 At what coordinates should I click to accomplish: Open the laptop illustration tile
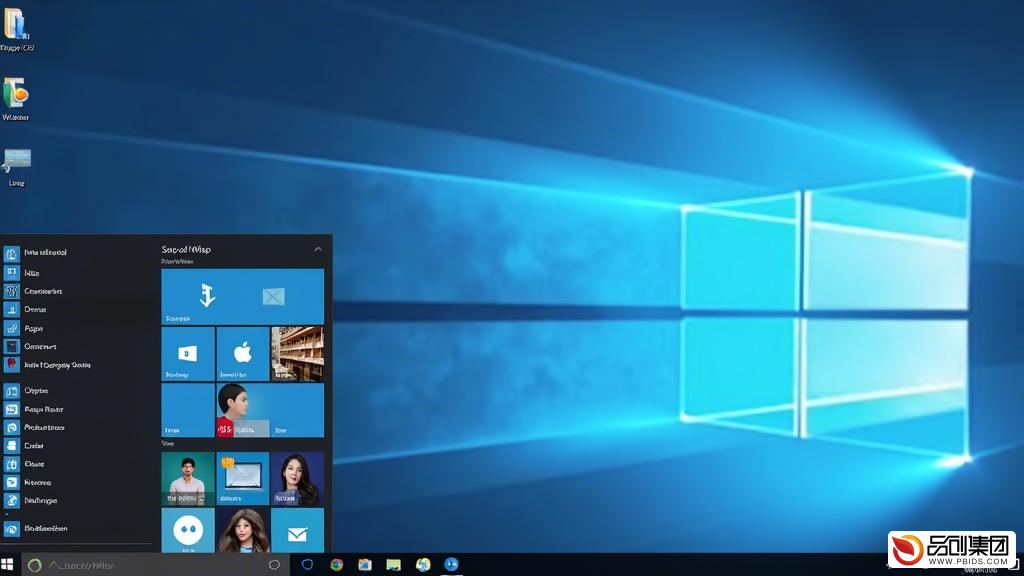pyautogui.click(x=242, y=479)
